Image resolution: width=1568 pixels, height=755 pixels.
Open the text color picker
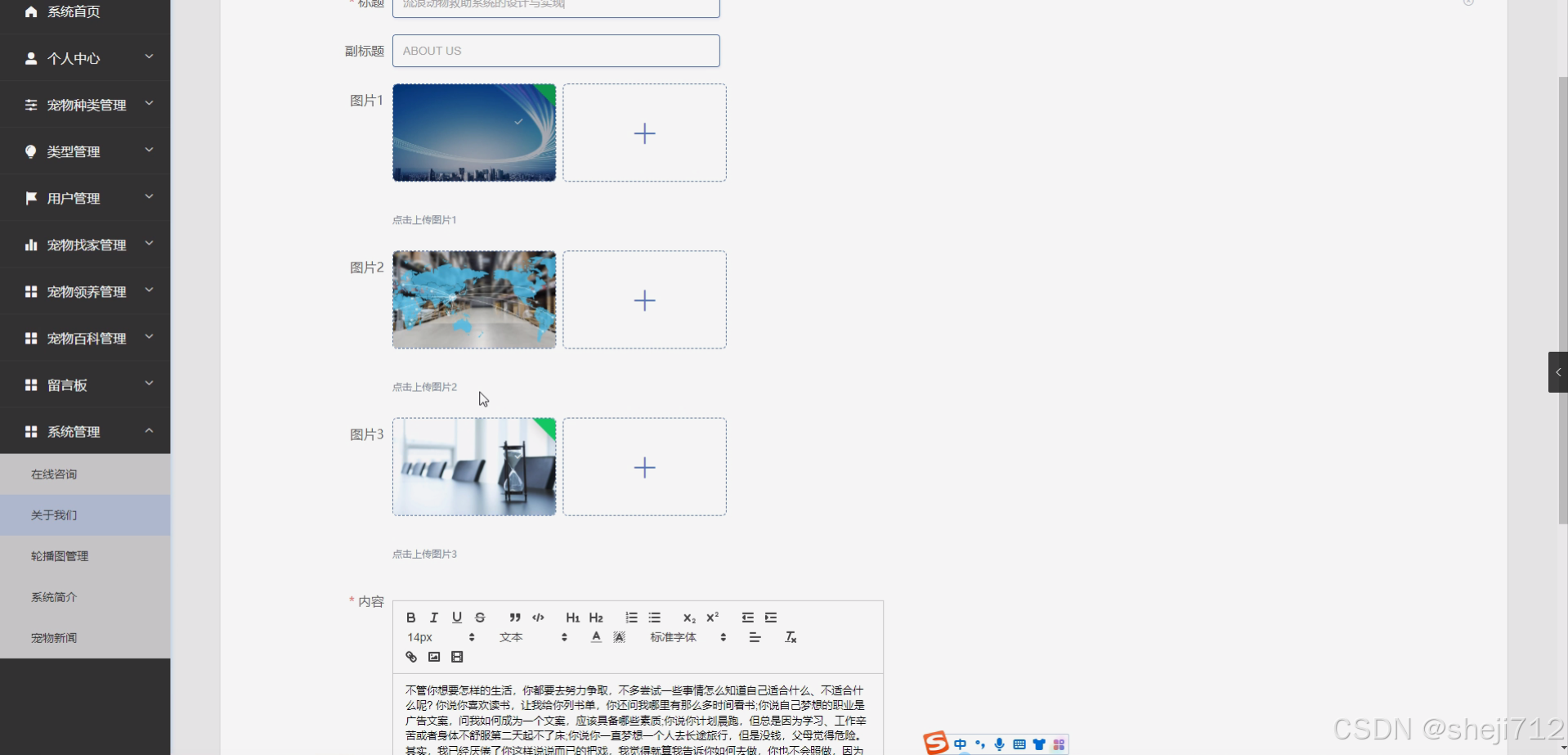pyautogui.click(x=596, y=637)
